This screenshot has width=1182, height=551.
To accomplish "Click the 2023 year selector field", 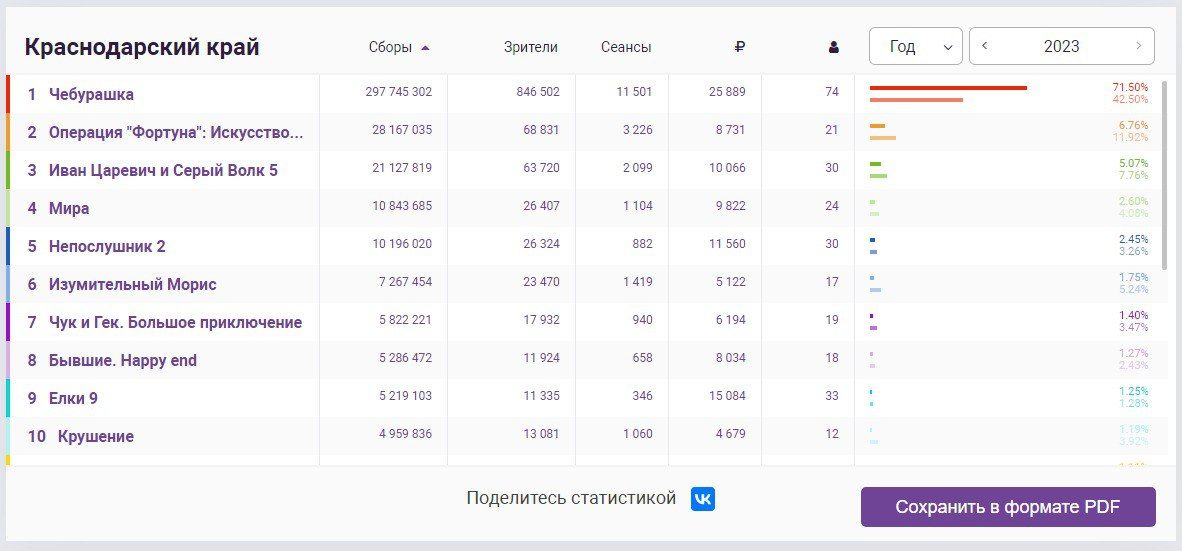I will point(1061,46).
